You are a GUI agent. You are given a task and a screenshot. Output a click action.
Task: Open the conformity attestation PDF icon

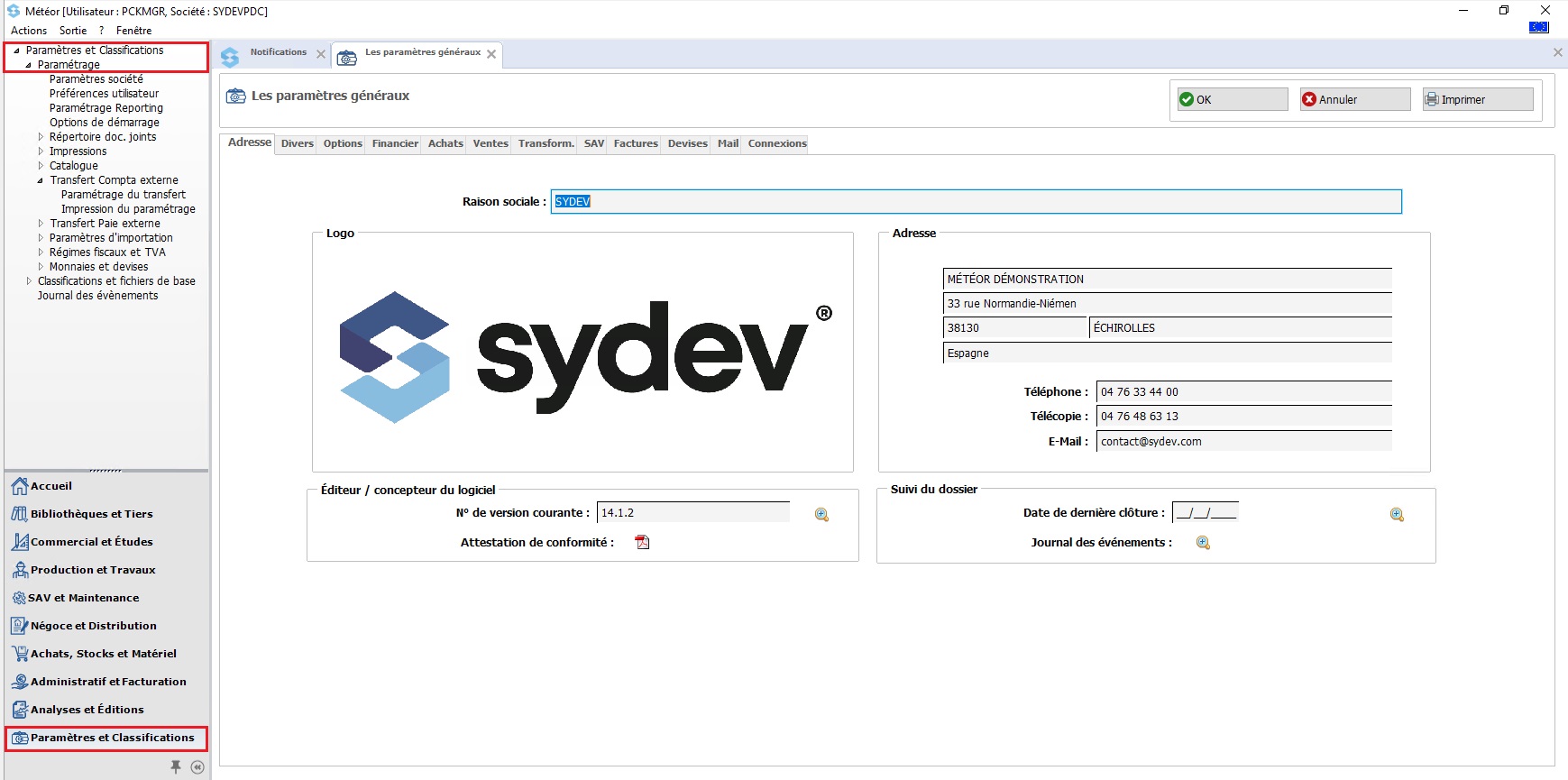pyautogui.click(x=642, y=542)
